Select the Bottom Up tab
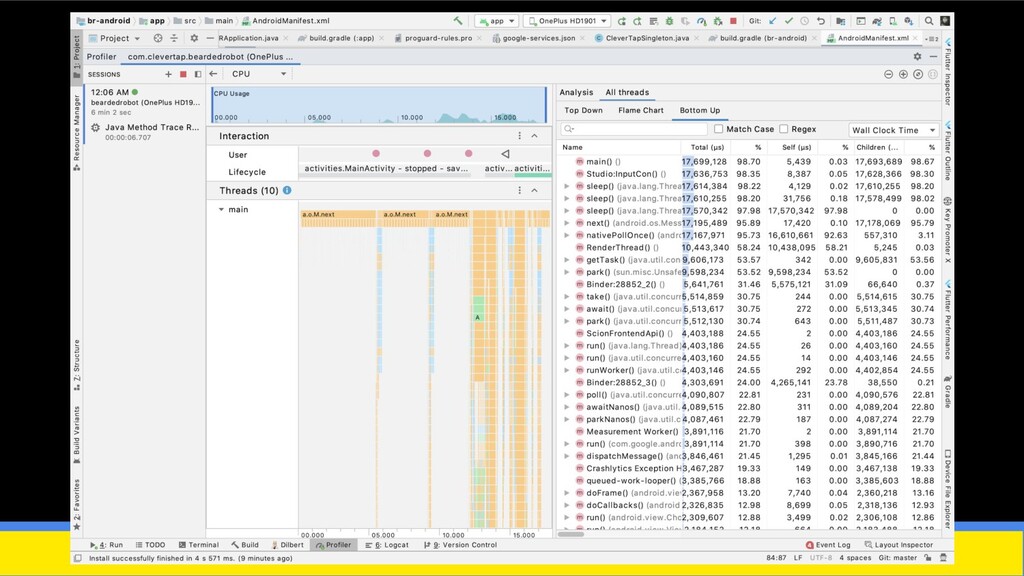Viewport: 1024px width, 576px height. [699, 110]
